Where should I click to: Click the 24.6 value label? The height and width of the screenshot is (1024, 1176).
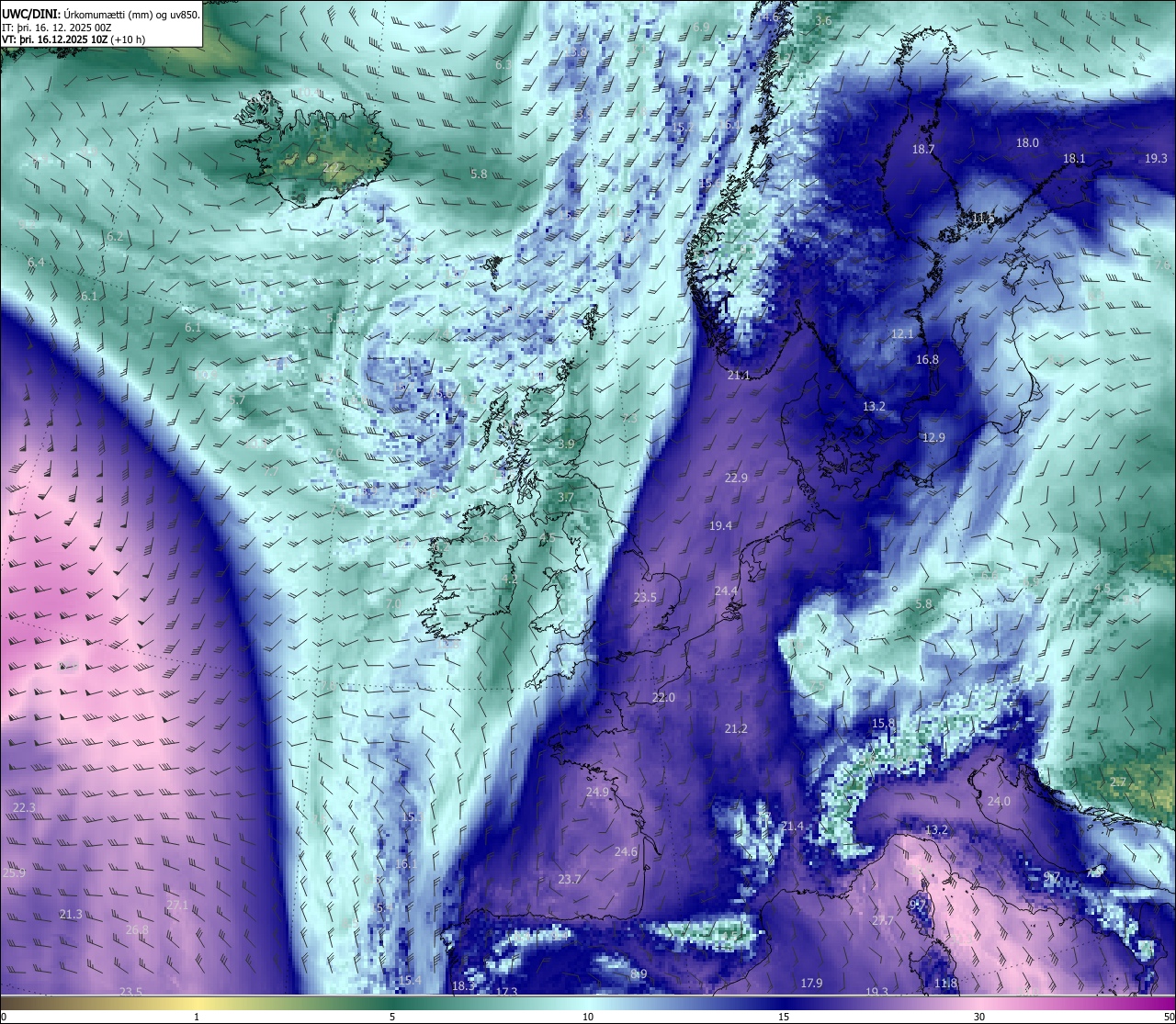tap(626, 851)
